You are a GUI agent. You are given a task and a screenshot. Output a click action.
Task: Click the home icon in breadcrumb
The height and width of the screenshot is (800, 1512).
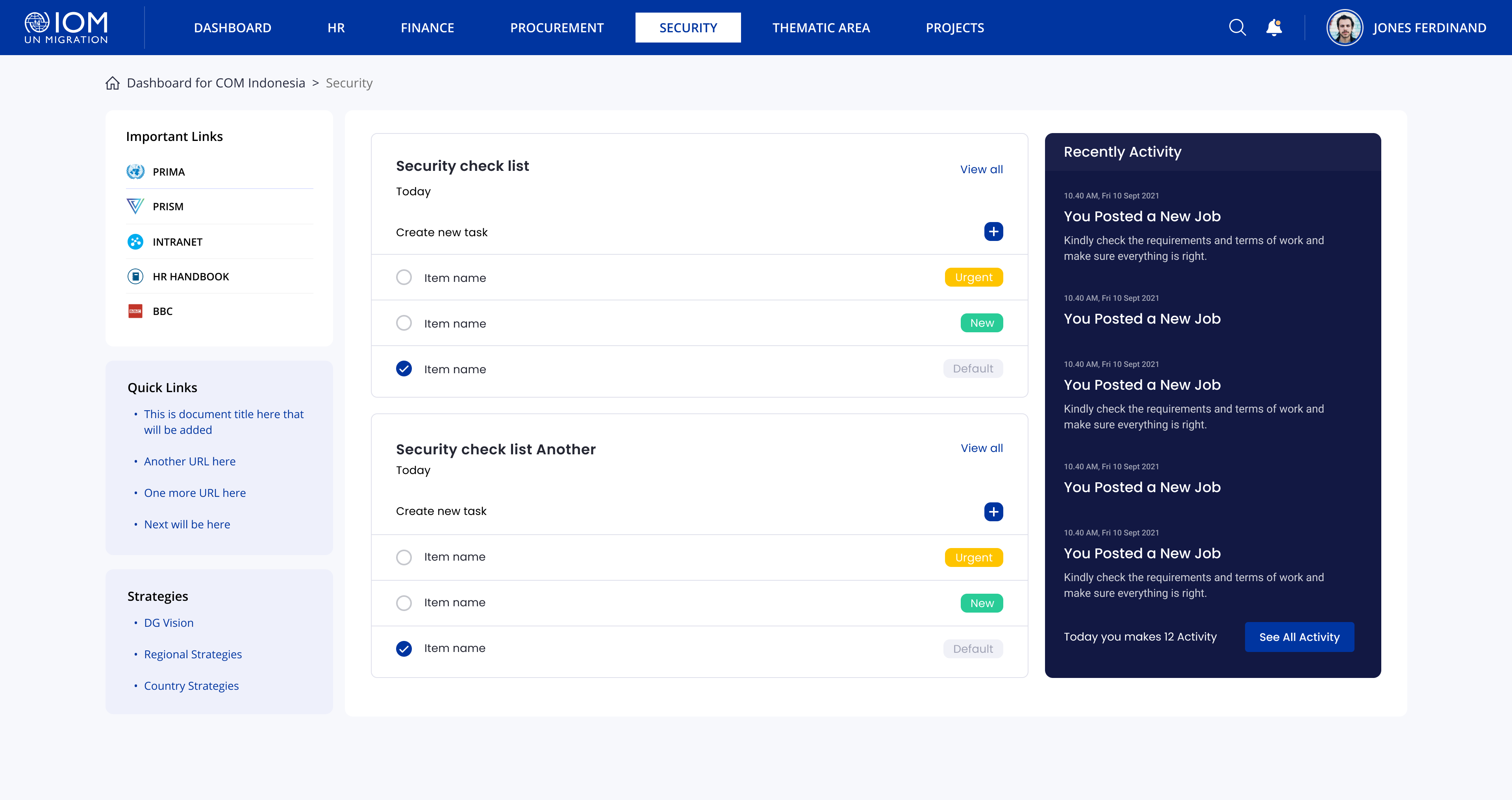click(x=113, y=83)
